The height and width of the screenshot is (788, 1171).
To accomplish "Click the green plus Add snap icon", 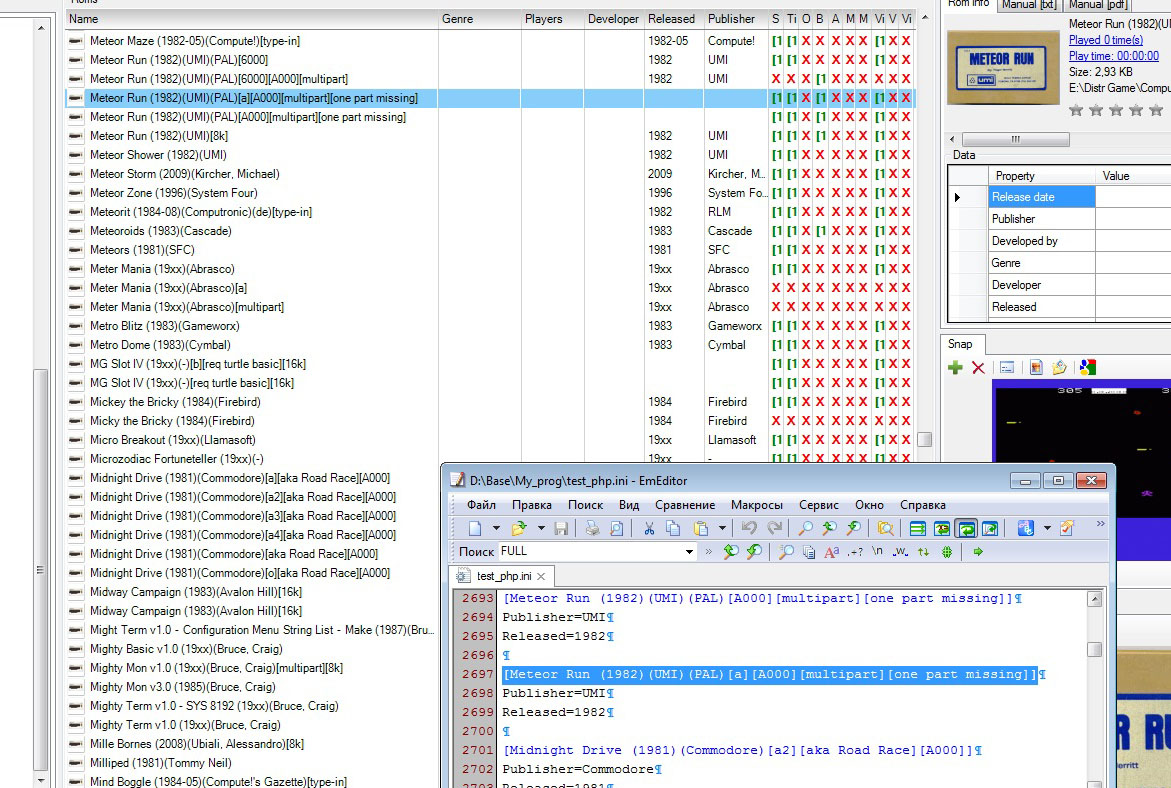I will 954,367.
